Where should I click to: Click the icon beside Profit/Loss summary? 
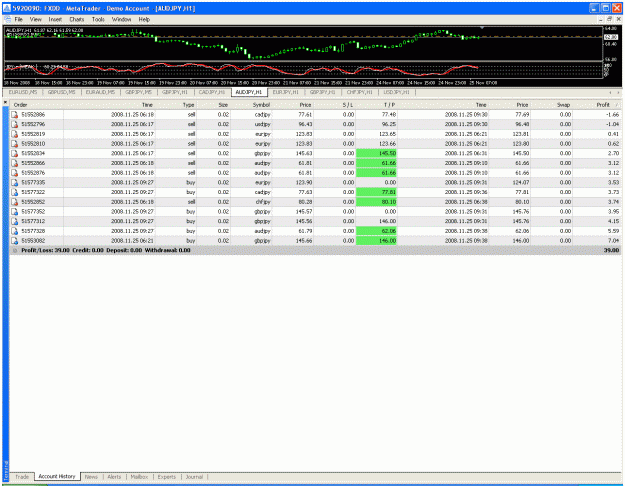point(15,250)
